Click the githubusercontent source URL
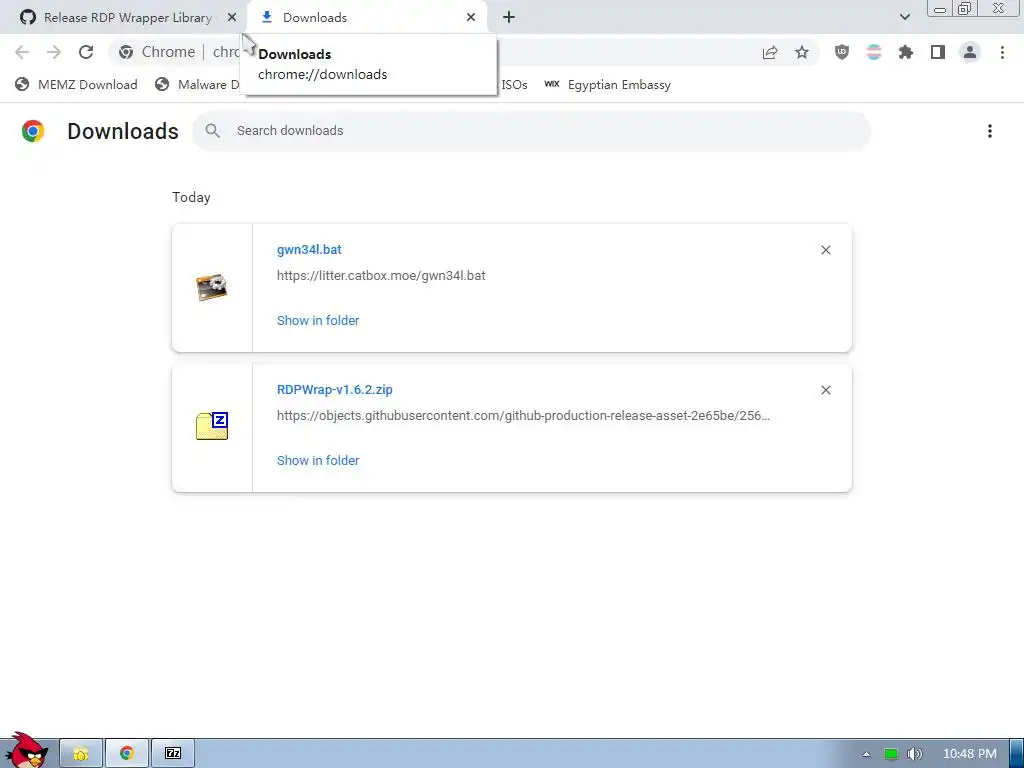Viewport: 1024px width, 768px height. pos(523,416)
